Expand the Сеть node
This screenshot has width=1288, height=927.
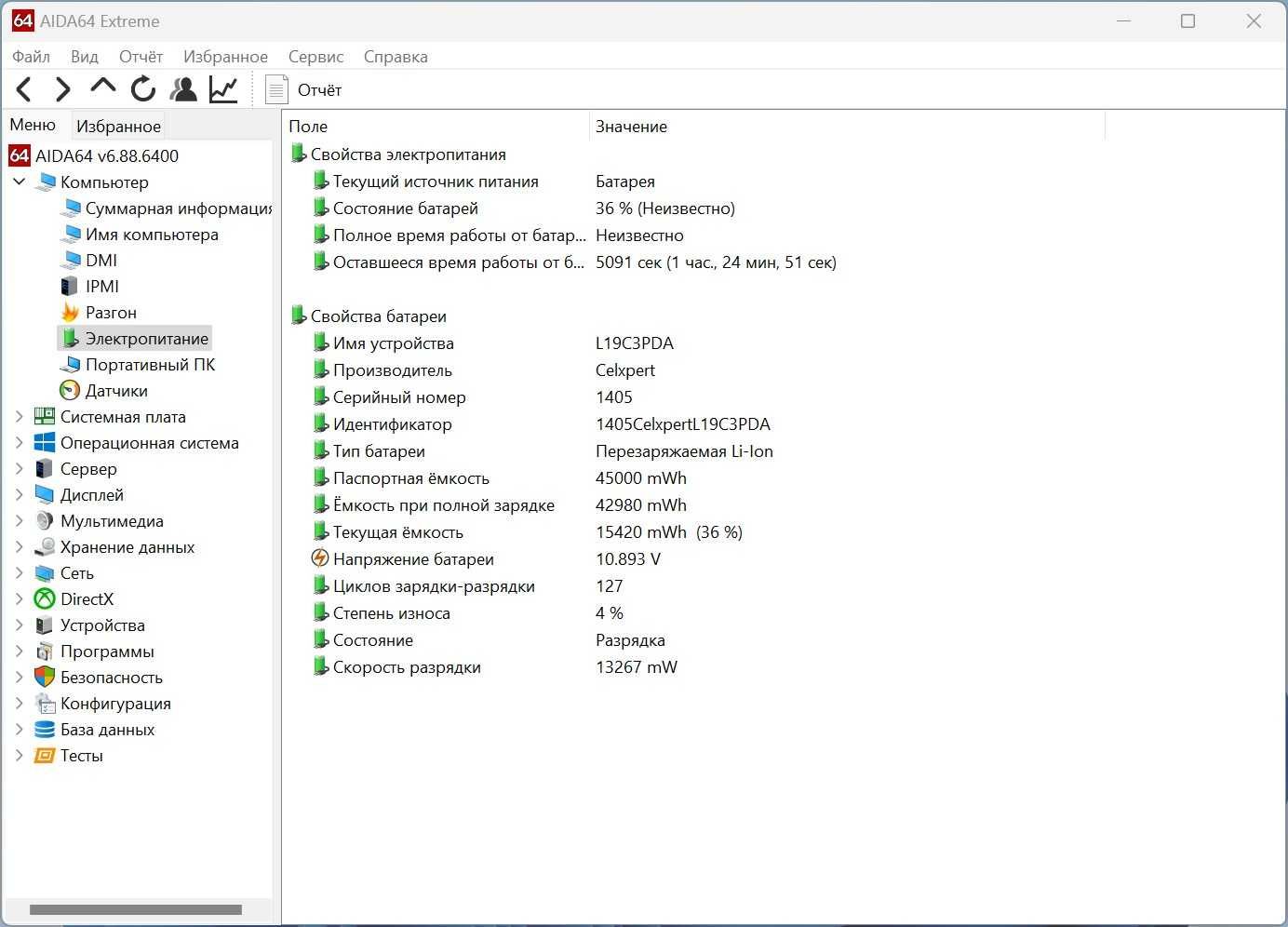[19, 572]
